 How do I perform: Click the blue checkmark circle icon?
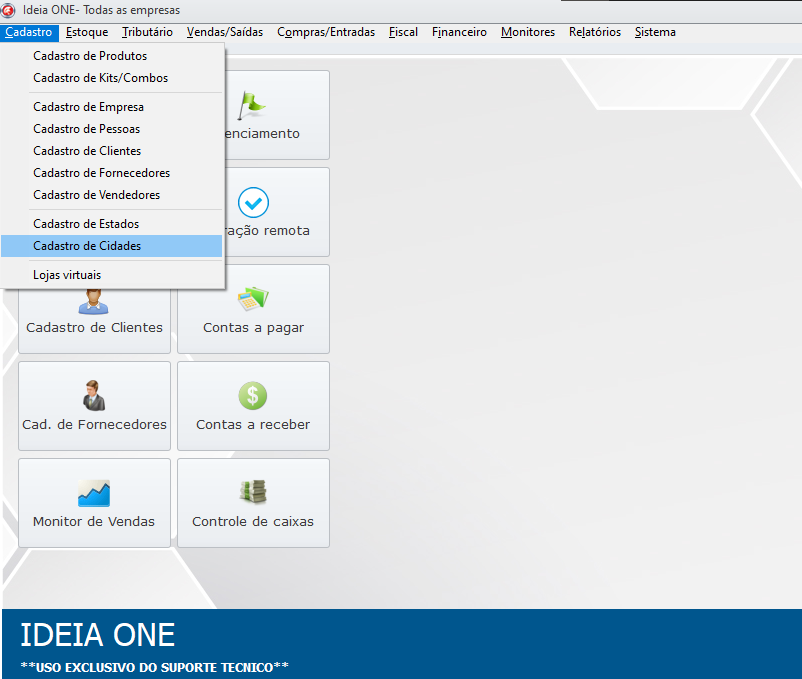point(253,202)
